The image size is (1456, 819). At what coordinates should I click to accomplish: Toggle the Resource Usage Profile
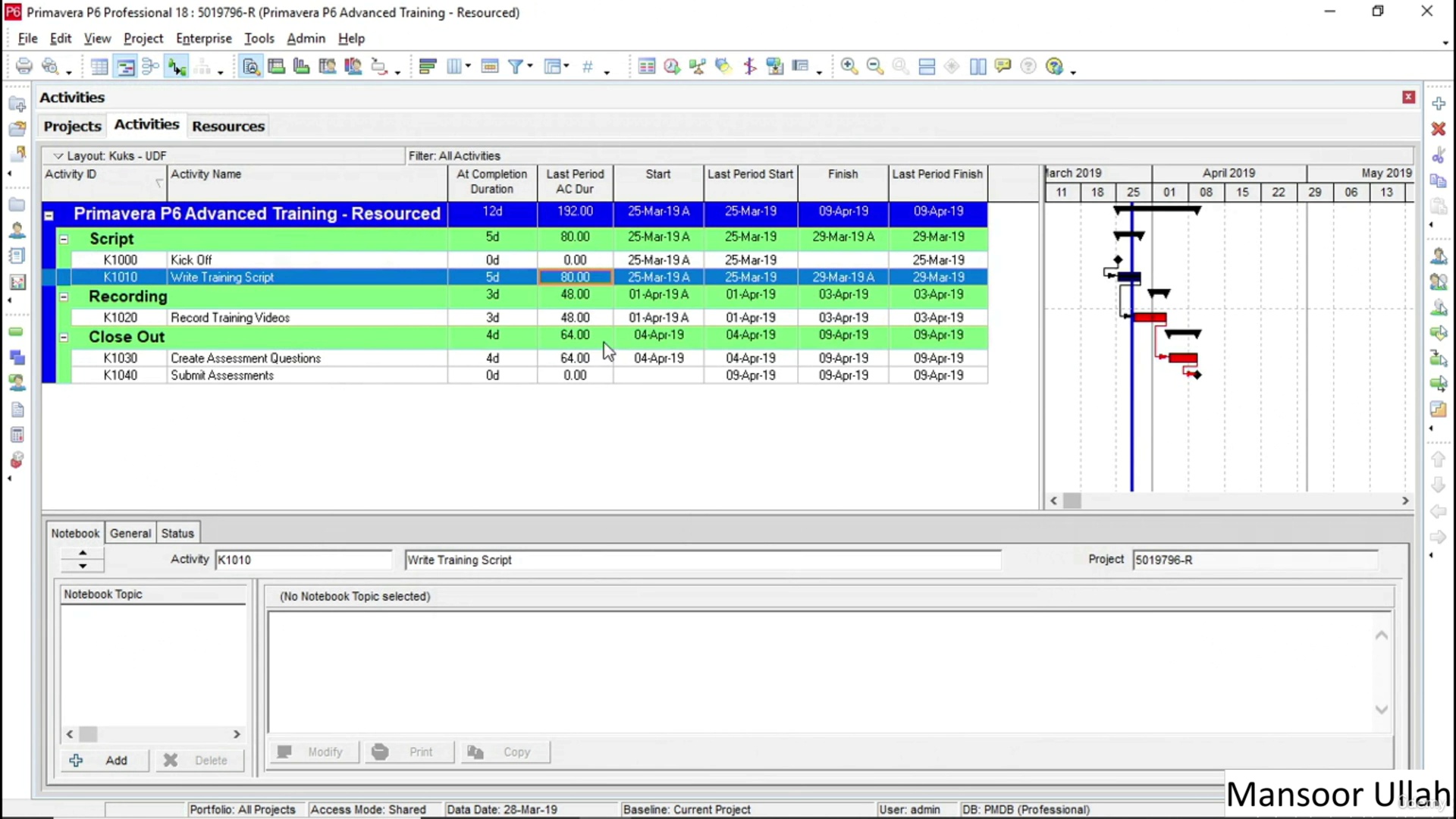coord(353,67)
